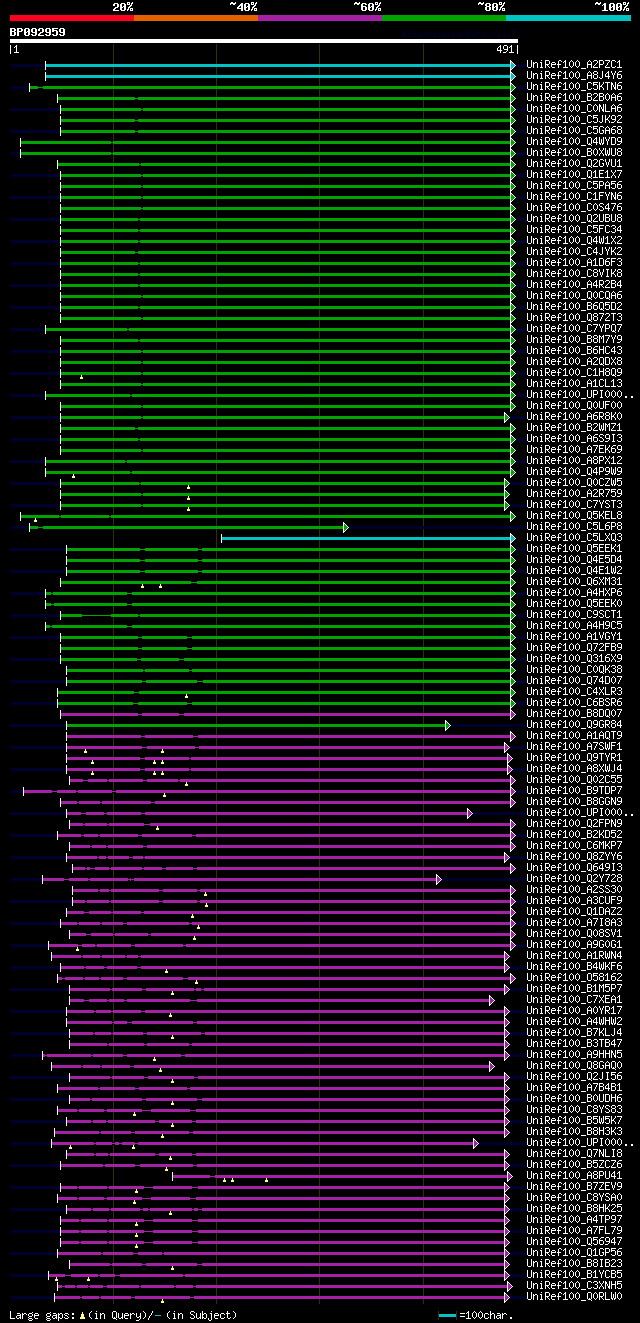Click the green alignment bar for Q9GR84
This screenshot has height=1323, width=640.
257,724
